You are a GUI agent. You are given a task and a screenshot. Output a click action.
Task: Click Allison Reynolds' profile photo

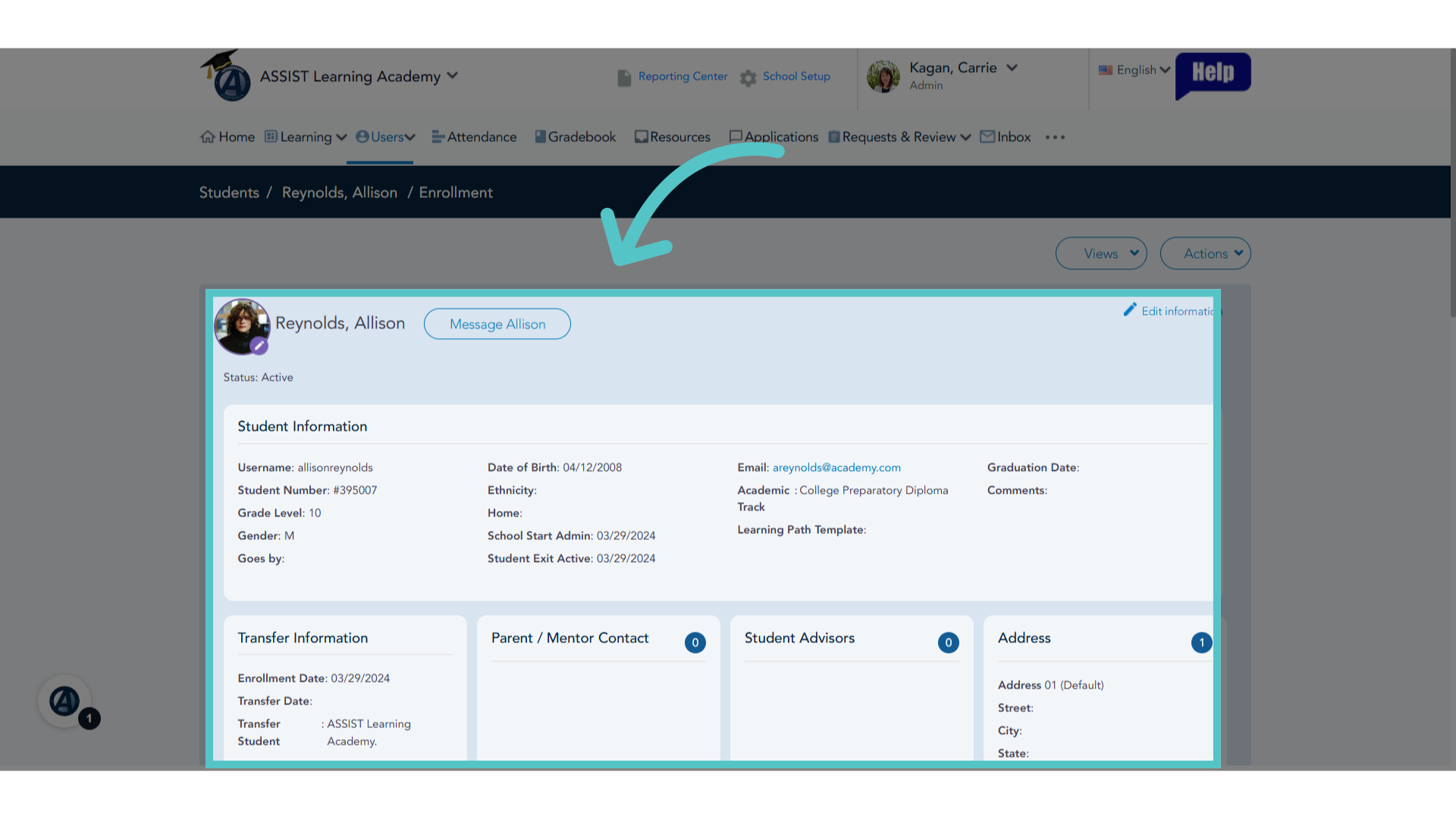click(x=242, y=325)
